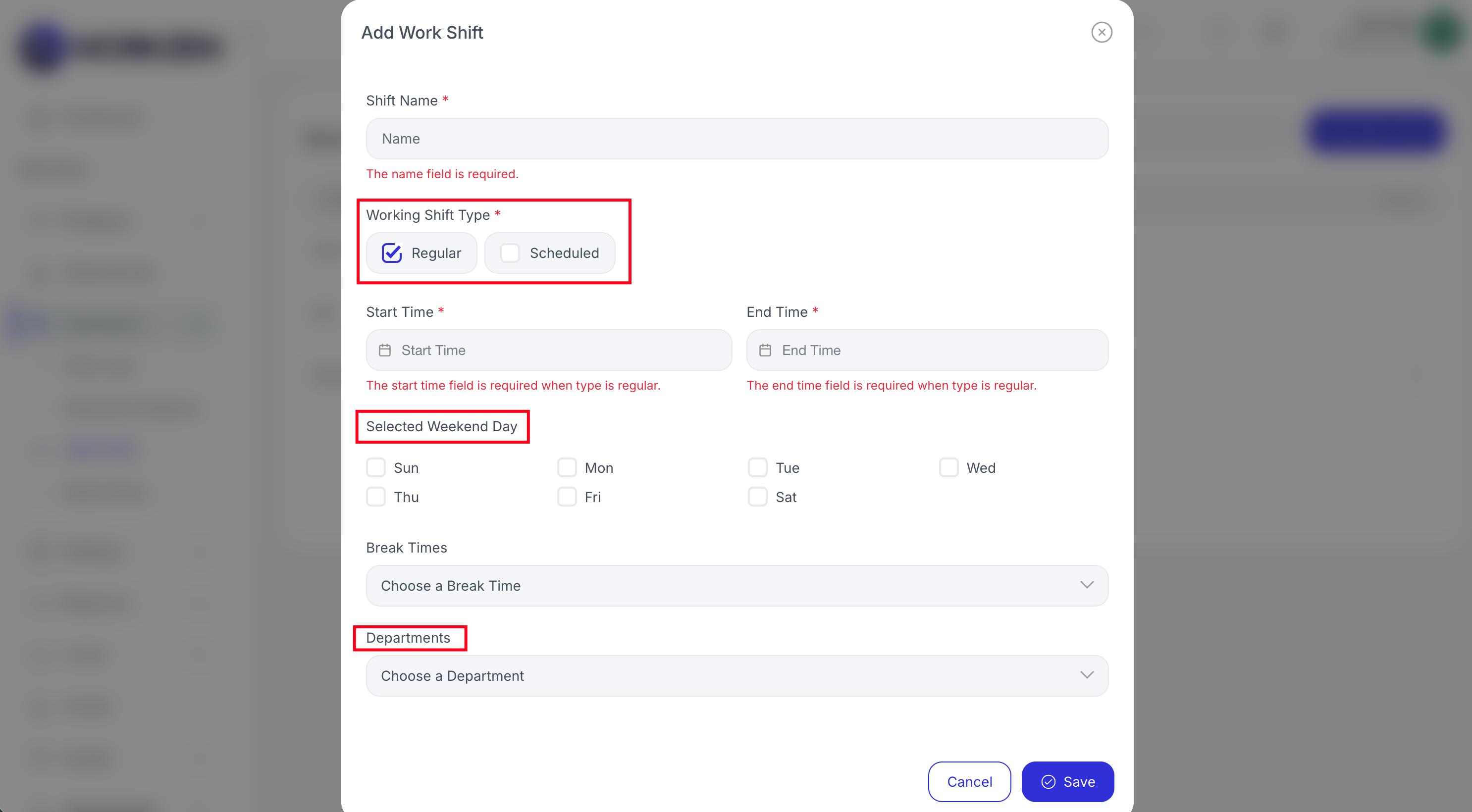Select Tue as weekend day
Image resolution: width=1472 pixels, height=812 pixels.
coord(757,467)
